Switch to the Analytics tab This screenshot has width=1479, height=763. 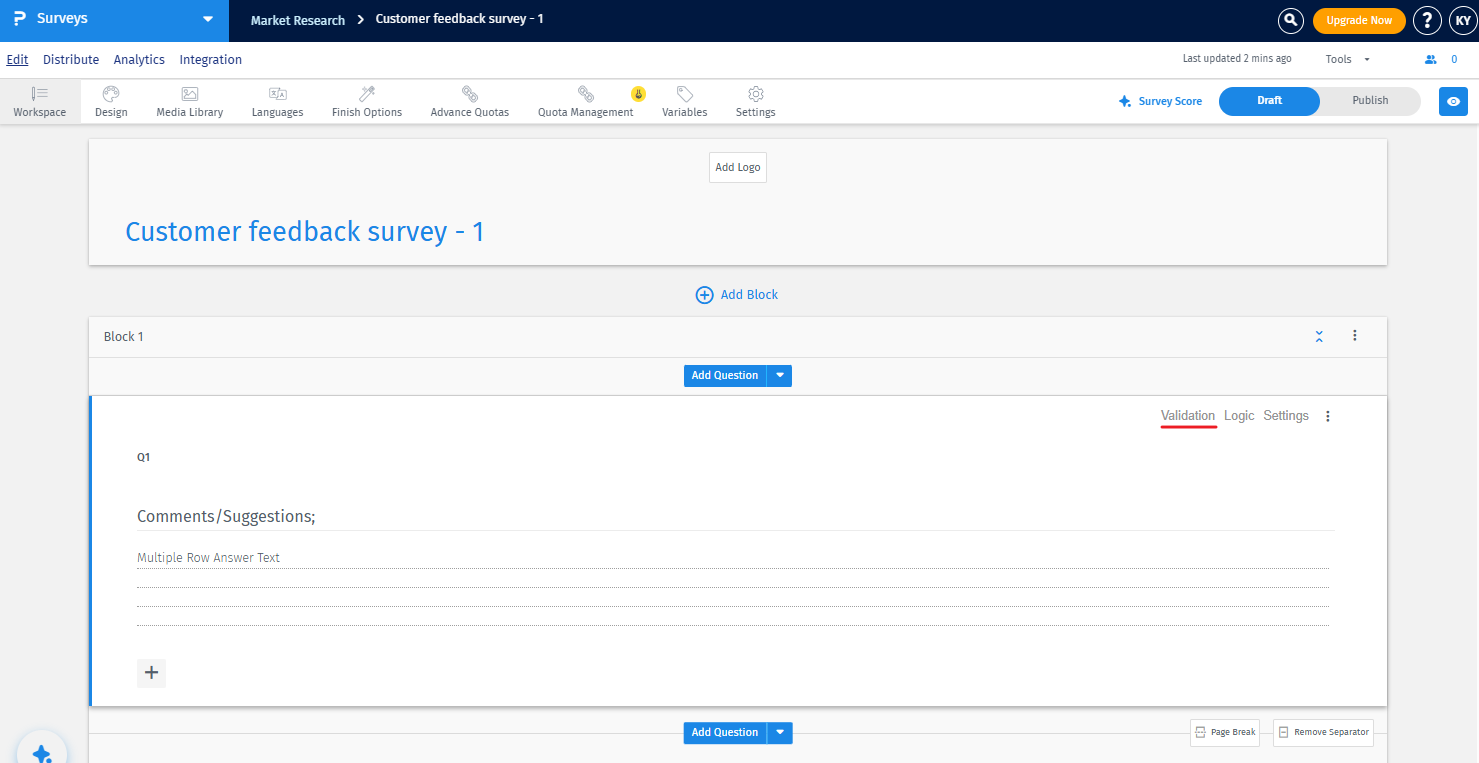(x=139, y=60)
